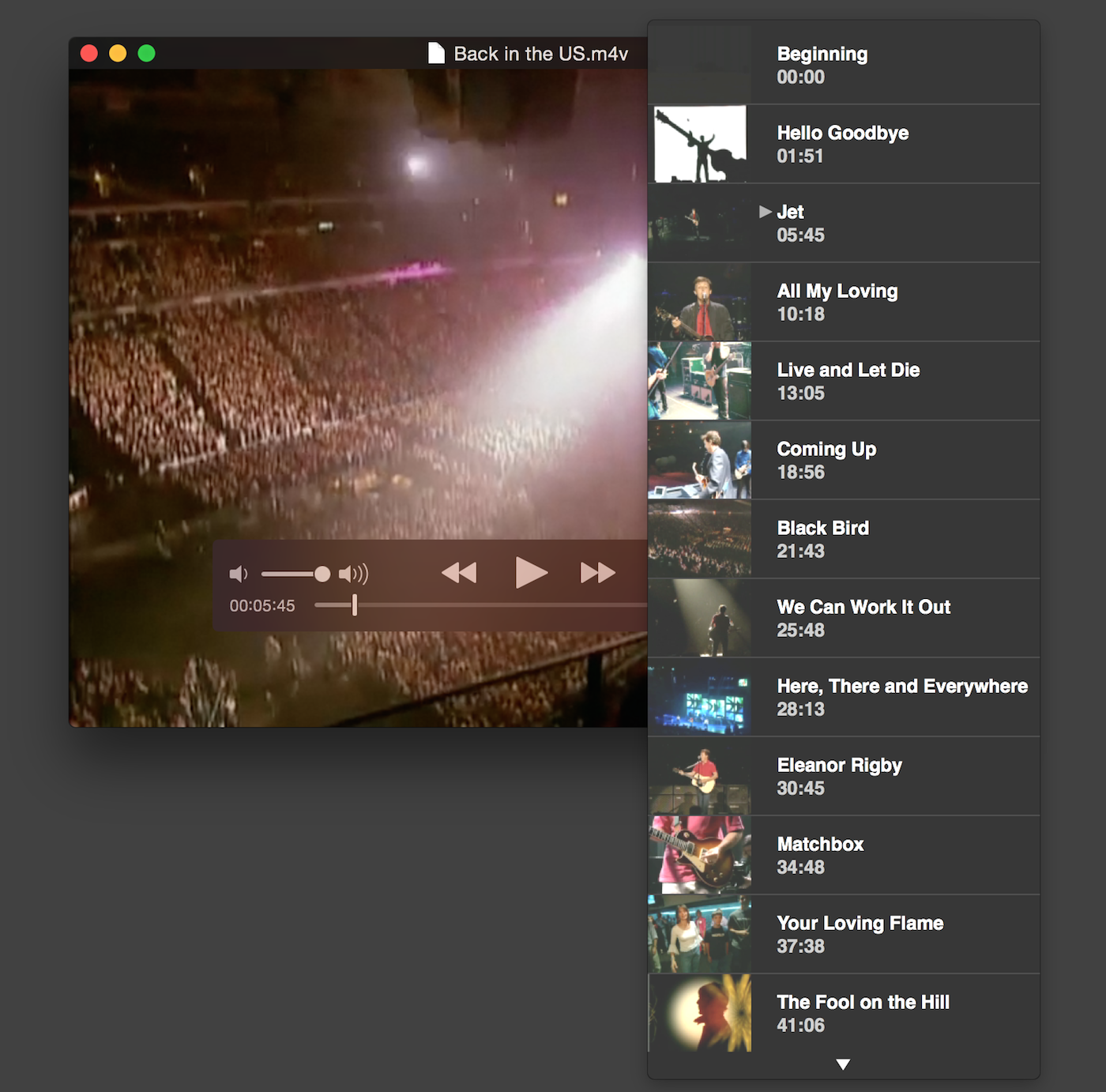Select the Jet chapter entry

pos(844,223)
